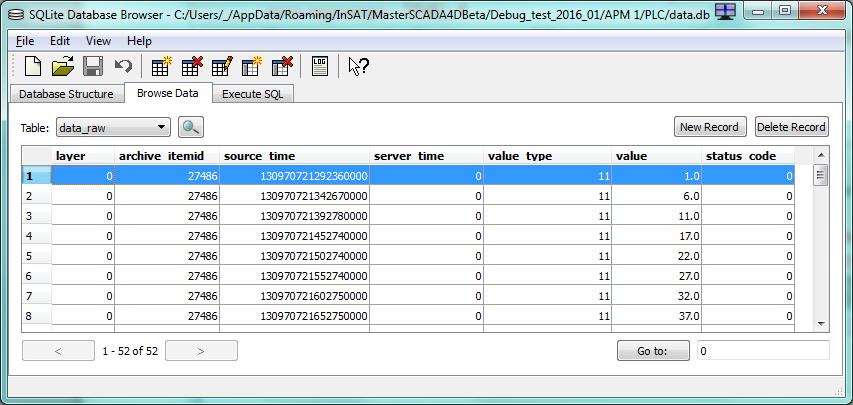This screenshot has width=853, height=405.
Task: Click the Delete Index toolbar icon
Action: [x=282, y=67]
